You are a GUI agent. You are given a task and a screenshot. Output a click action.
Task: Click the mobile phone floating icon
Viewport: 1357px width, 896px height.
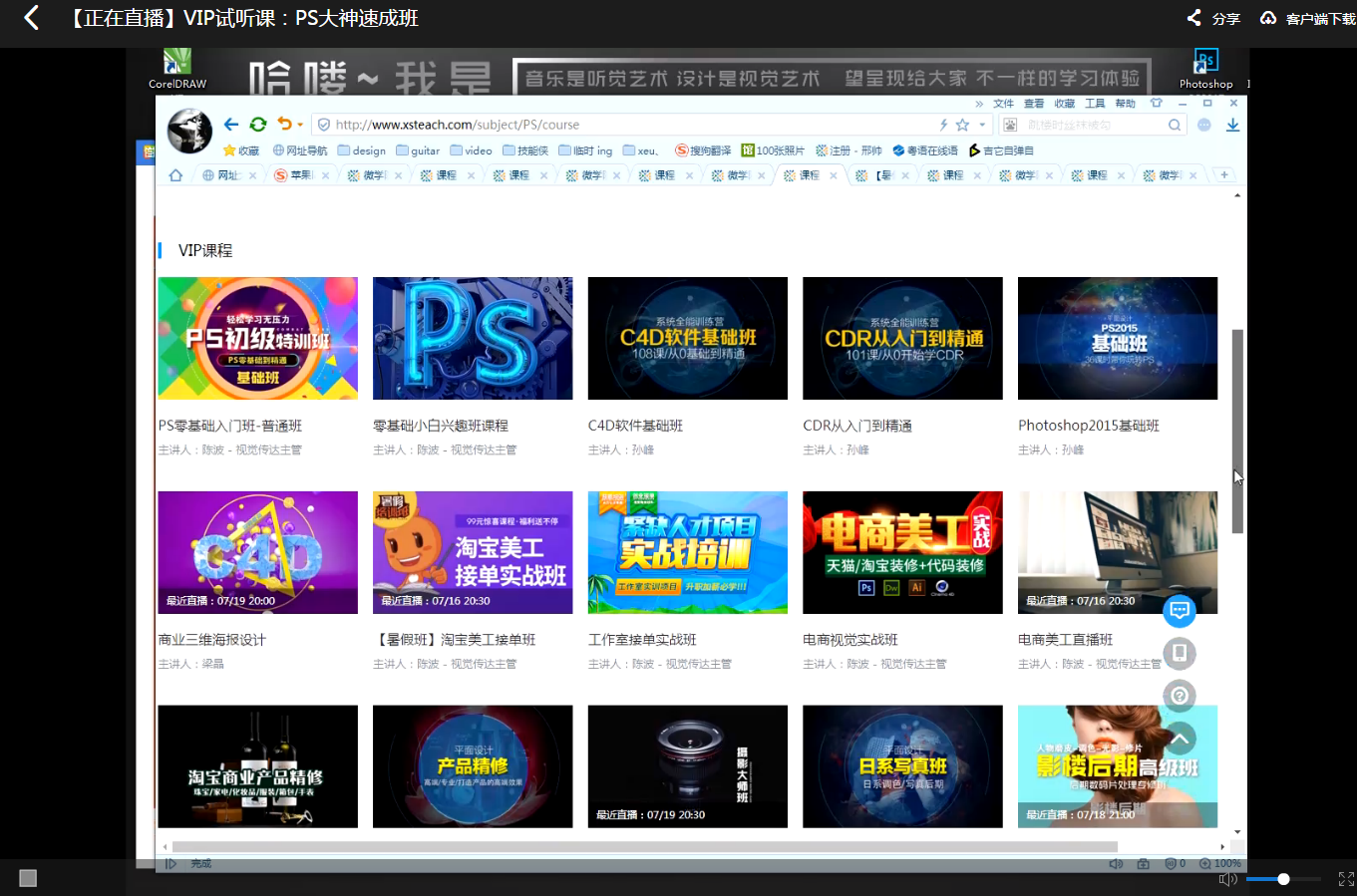(x=1180, y=653)
